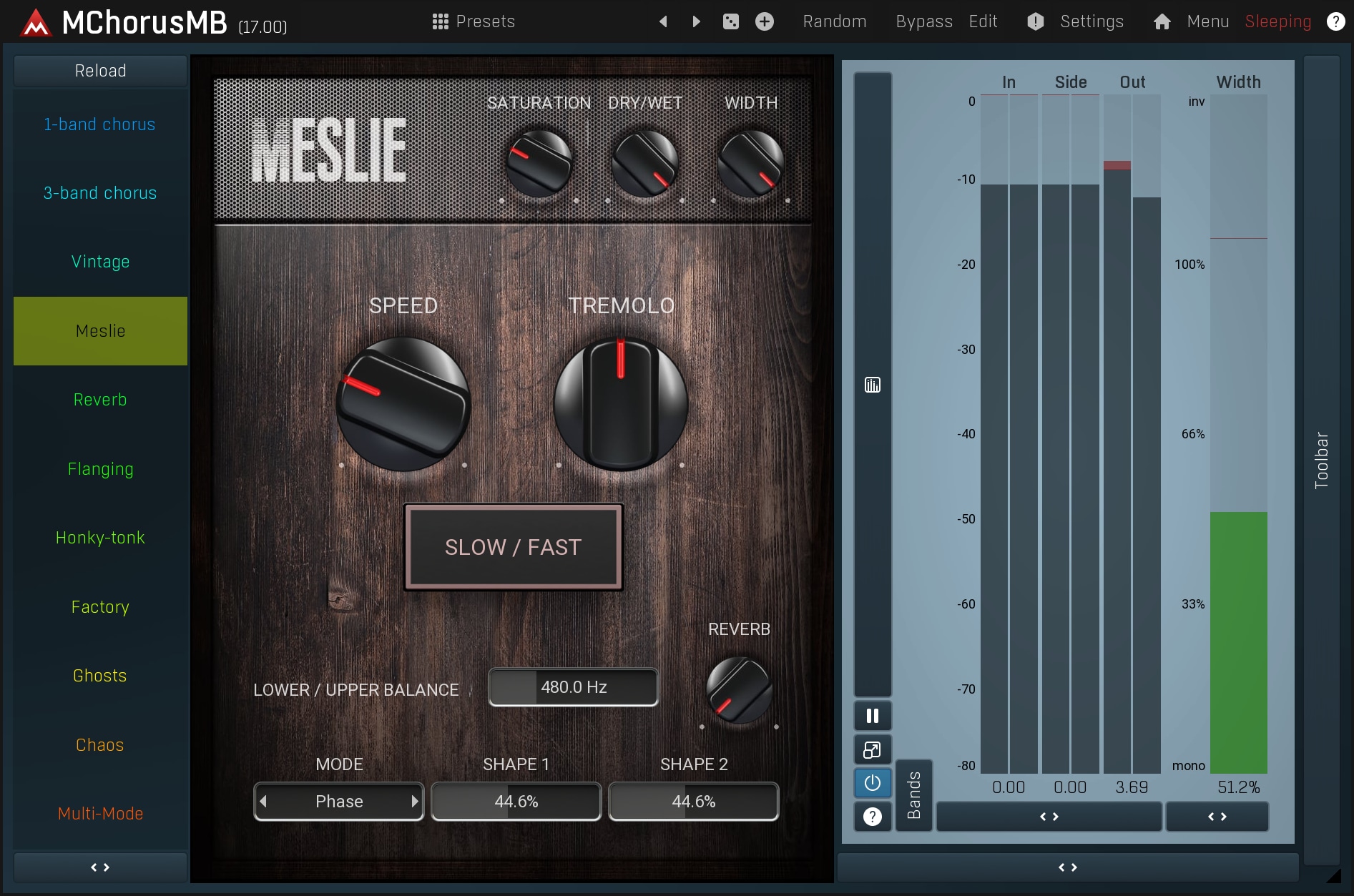This screenshot has height=896, width=1354.
Task: Click the previous preset arrow icon
Action: point(663,21)
